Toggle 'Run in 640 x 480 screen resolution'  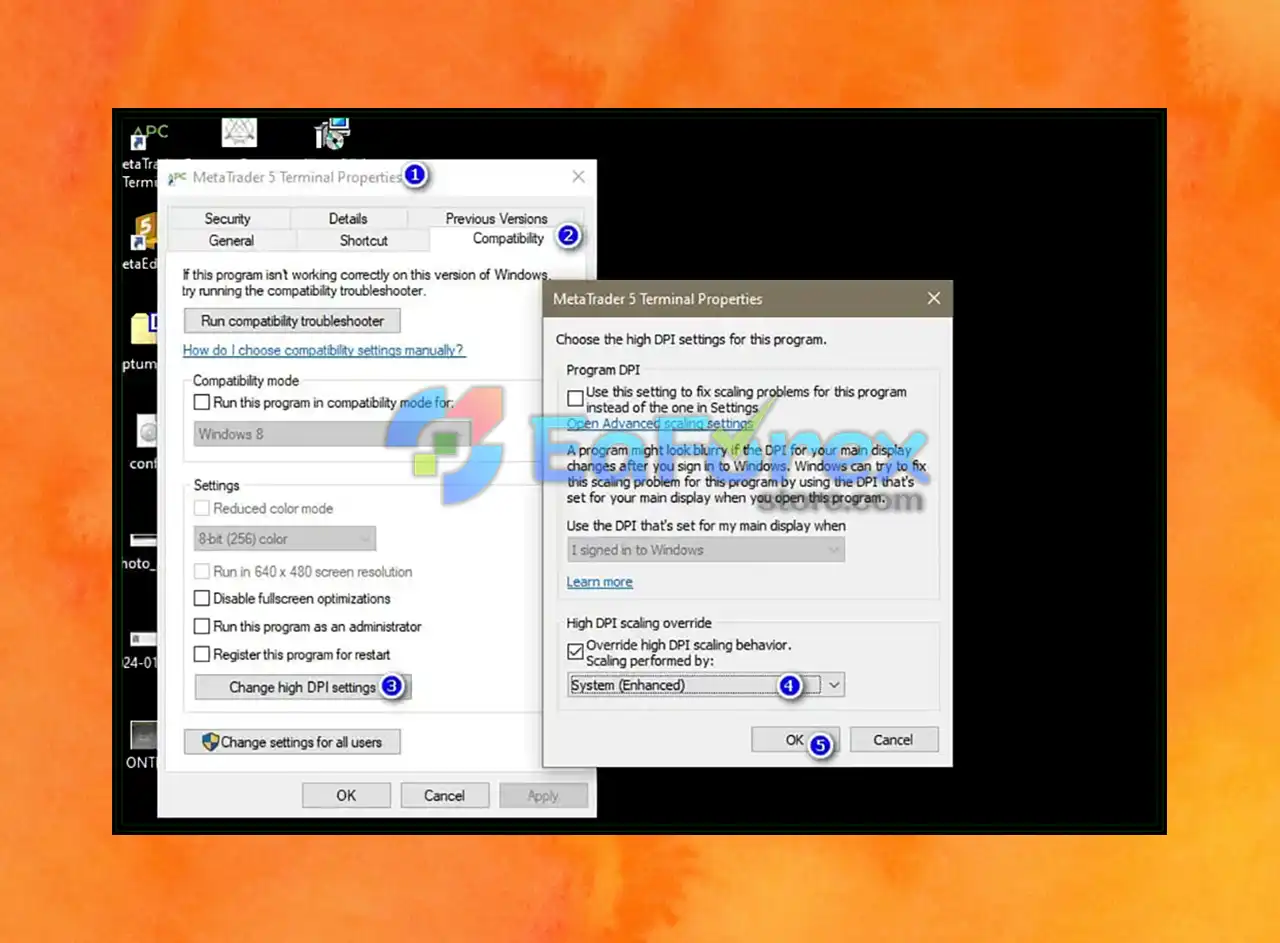(x=202, y=571)
